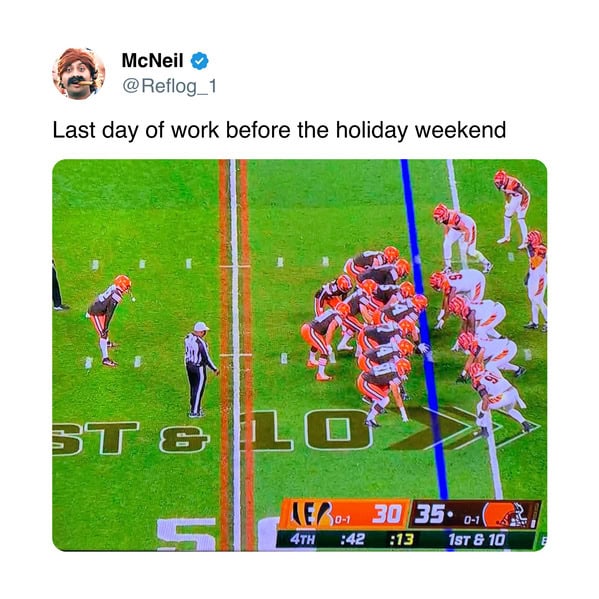This screenshot has width=599, height=599.
Task: Click the Bengals logo on scoreboard
Action: click(x=310, y=513)
